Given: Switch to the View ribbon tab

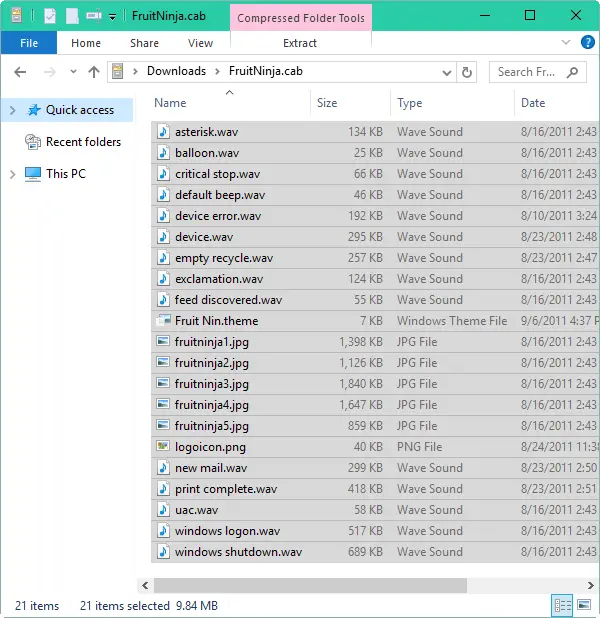Looking at the screenshot, I should point(200,43).
